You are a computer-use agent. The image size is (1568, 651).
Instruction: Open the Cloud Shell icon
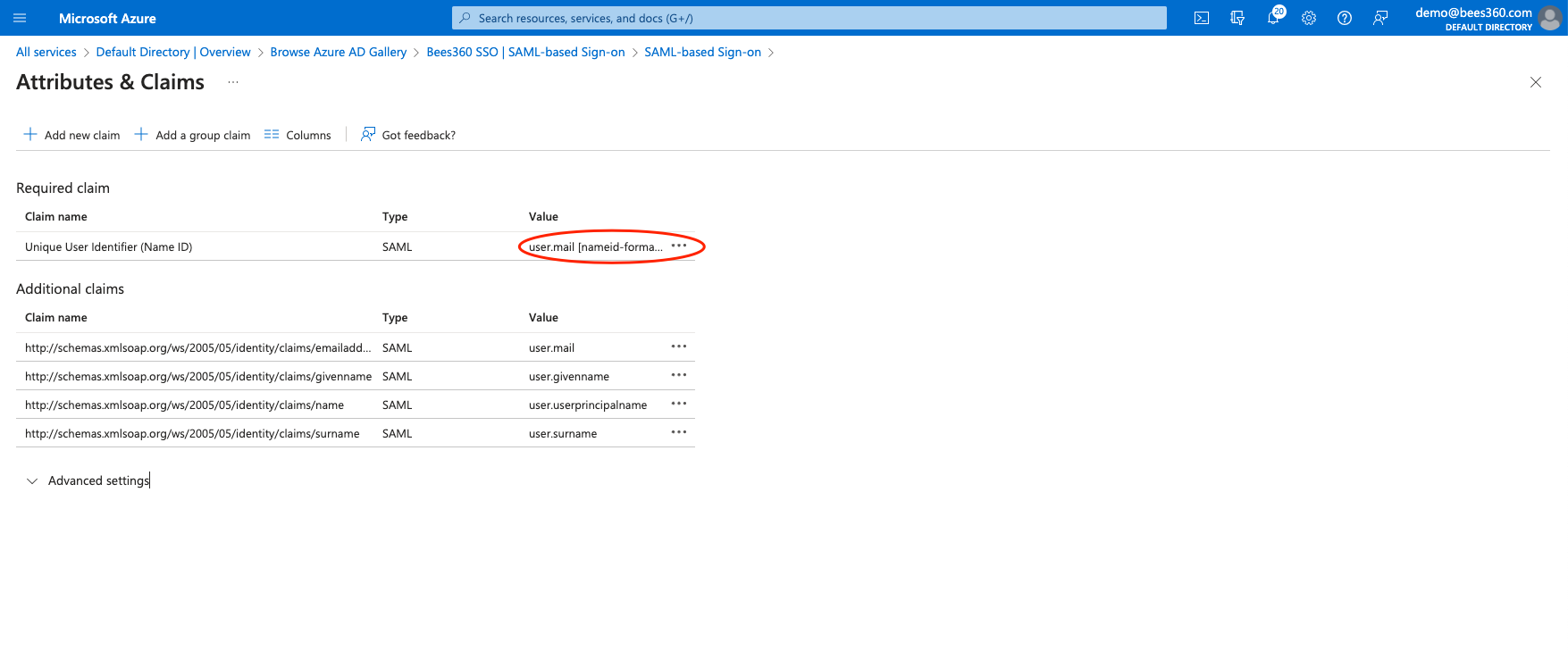(x=1202, y=18)
